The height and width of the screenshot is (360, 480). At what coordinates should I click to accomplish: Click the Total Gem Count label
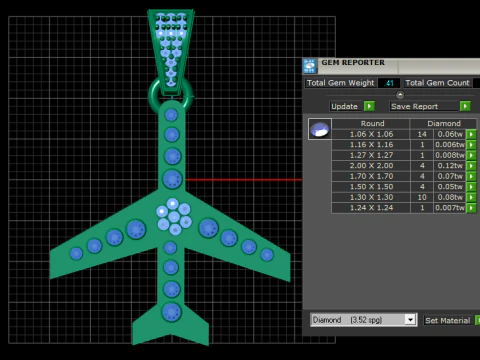437,83
